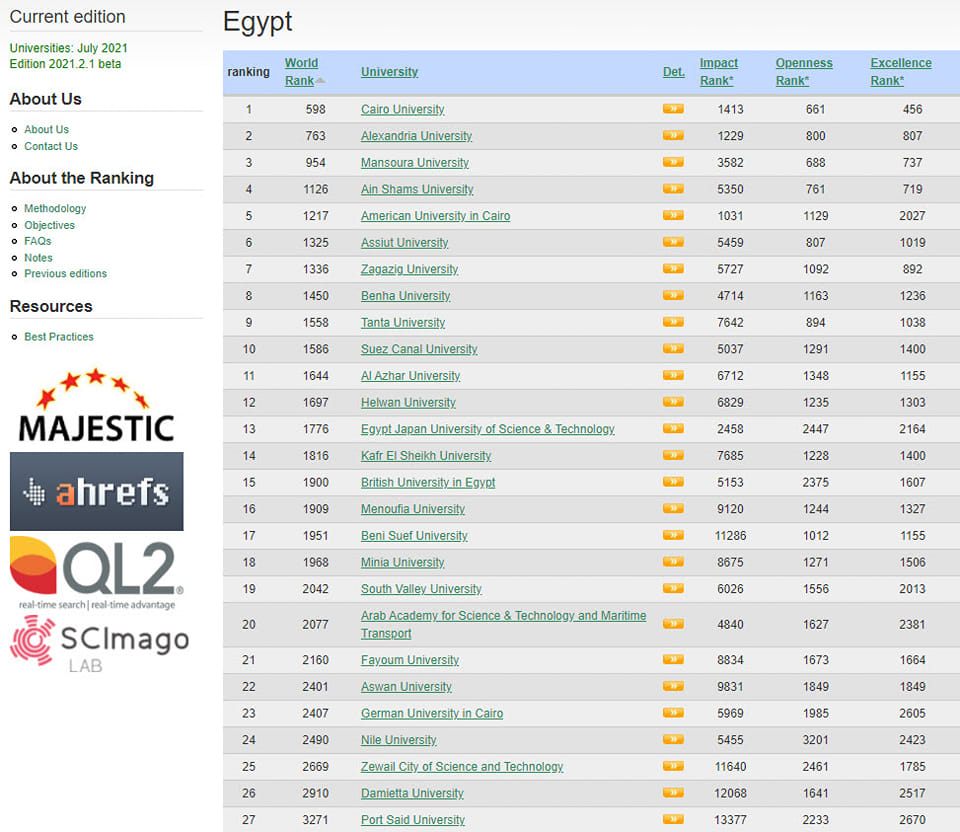960x832 pixels.
Task: View details icon for American University in Cairo
Action: [673, 216]
